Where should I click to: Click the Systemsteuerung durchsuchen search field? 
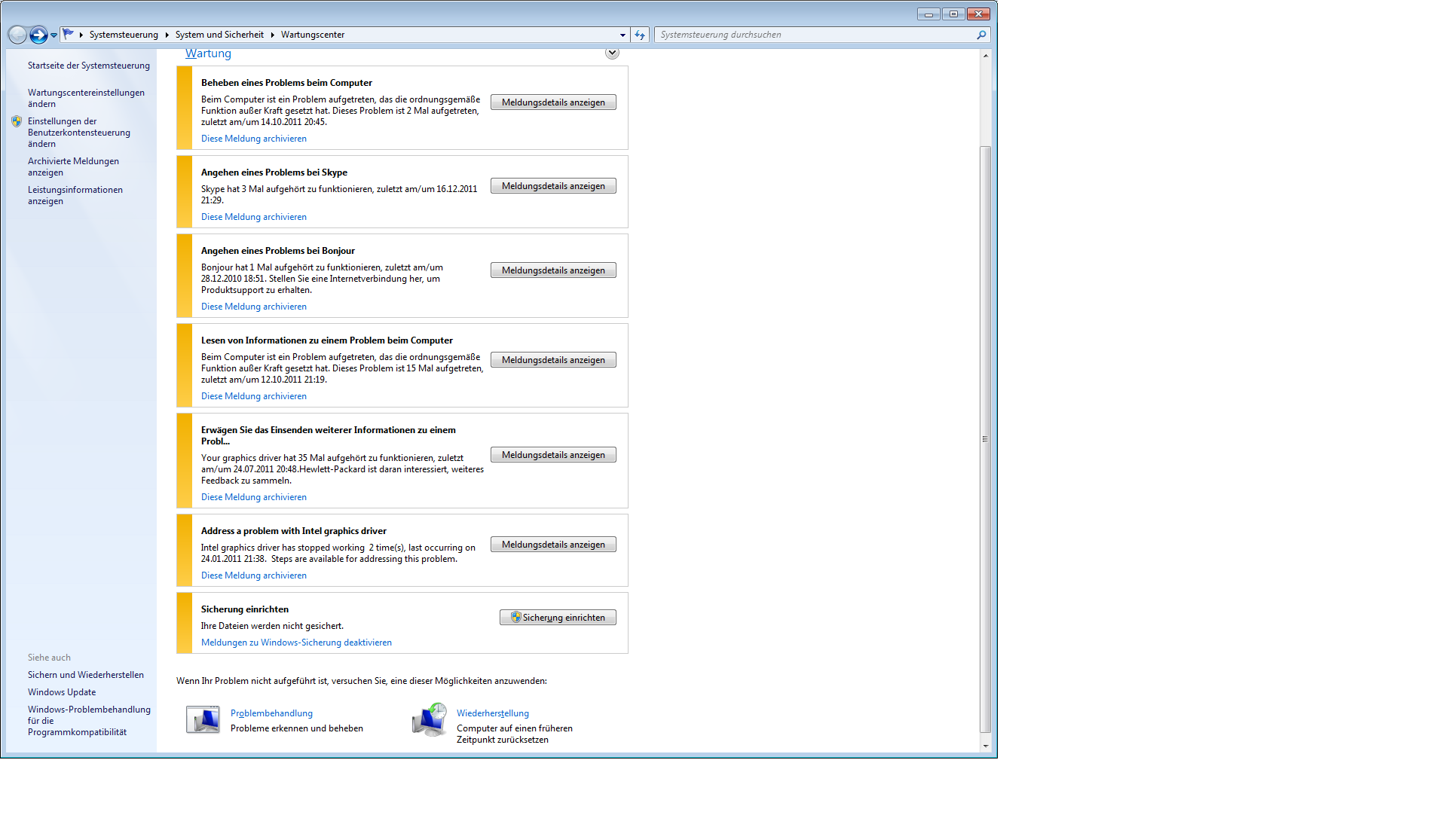click(814, 35)
